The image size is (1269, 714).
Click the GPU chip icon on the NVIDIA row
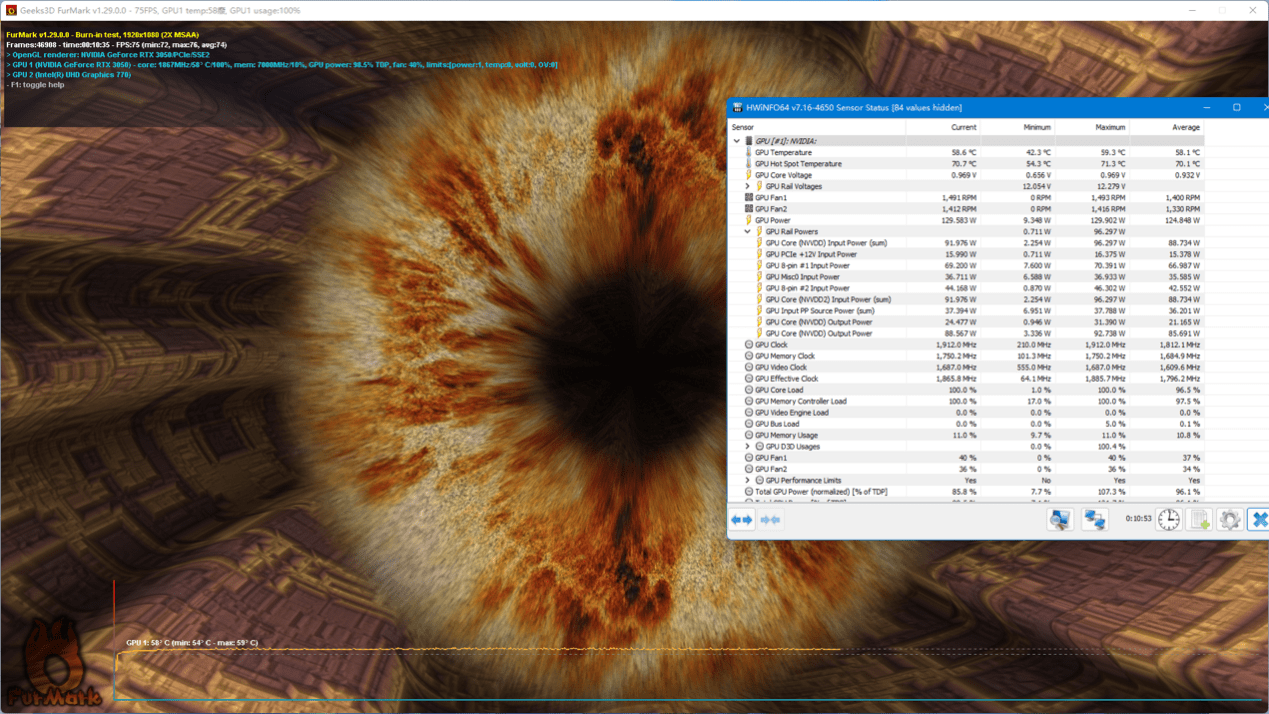click(751, 141)
